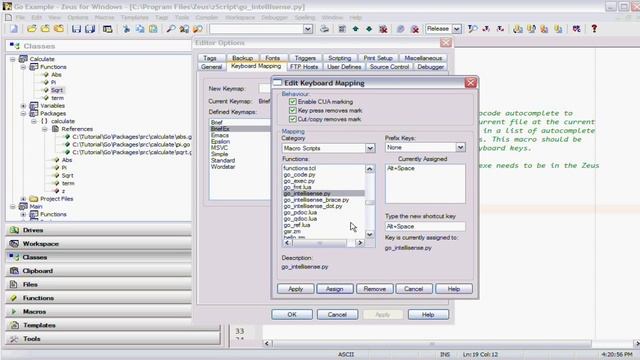640x360 pixels.
Task: Click Remove button in keyboard mapping dialog
Action: pyautogui.click(x=374, y=289)
